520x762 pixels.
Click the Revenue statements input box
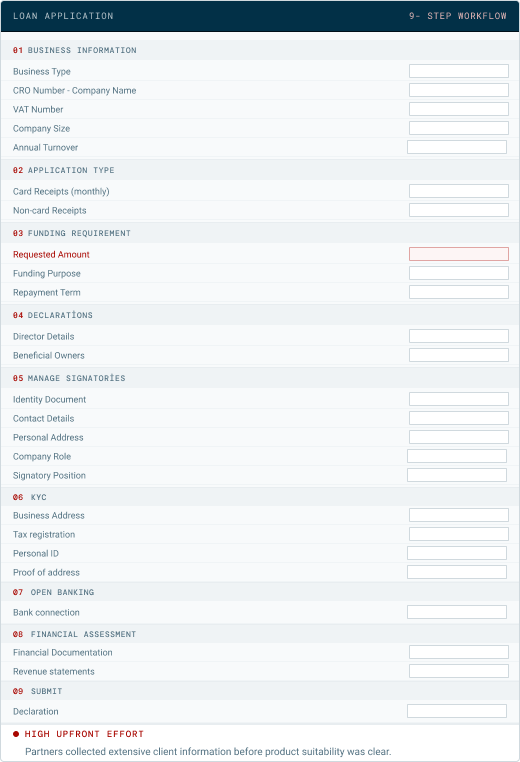tap(459, 671)
